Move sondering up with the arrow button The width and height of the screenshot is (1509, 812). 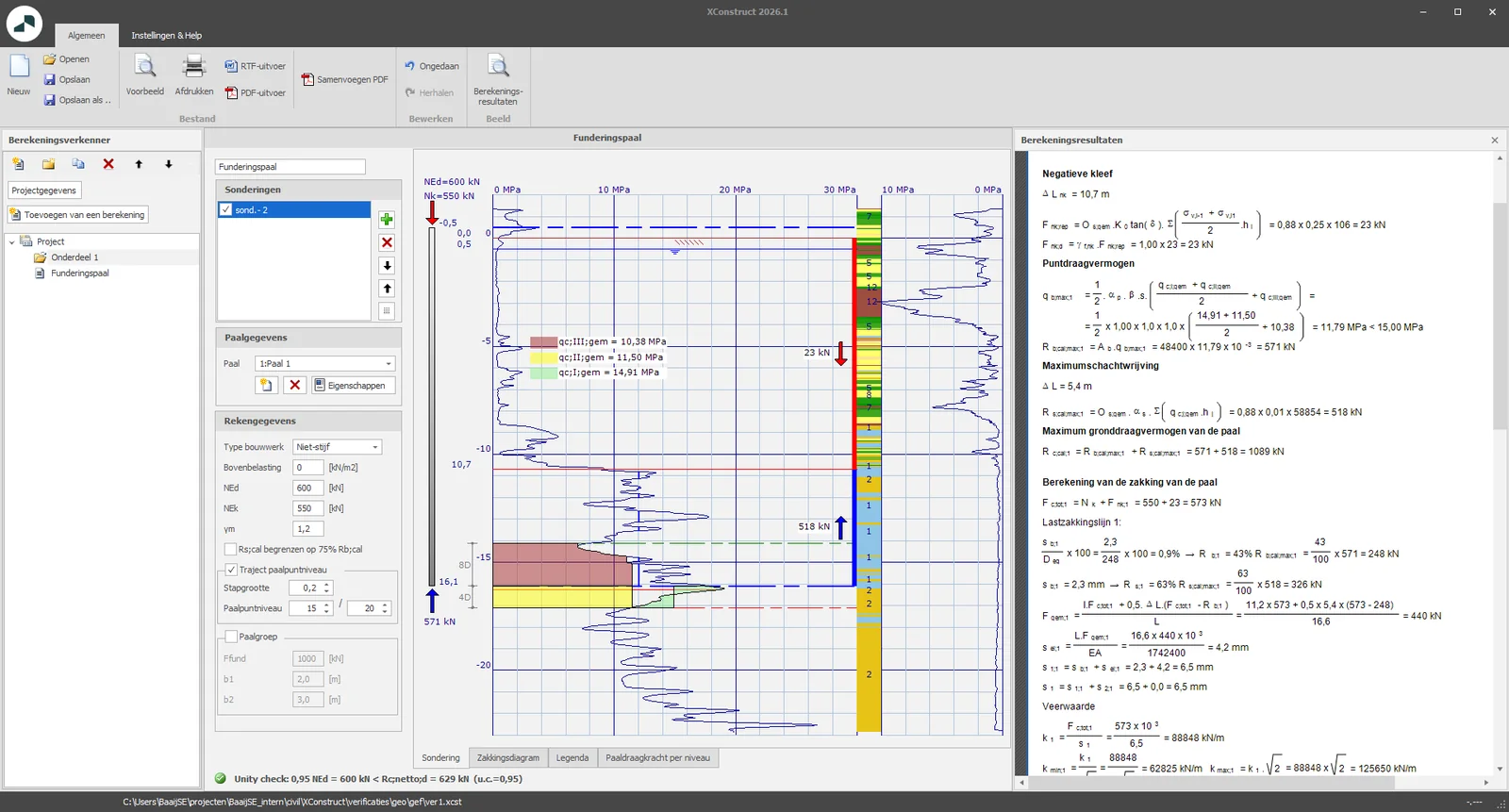[x=387, y=289]
